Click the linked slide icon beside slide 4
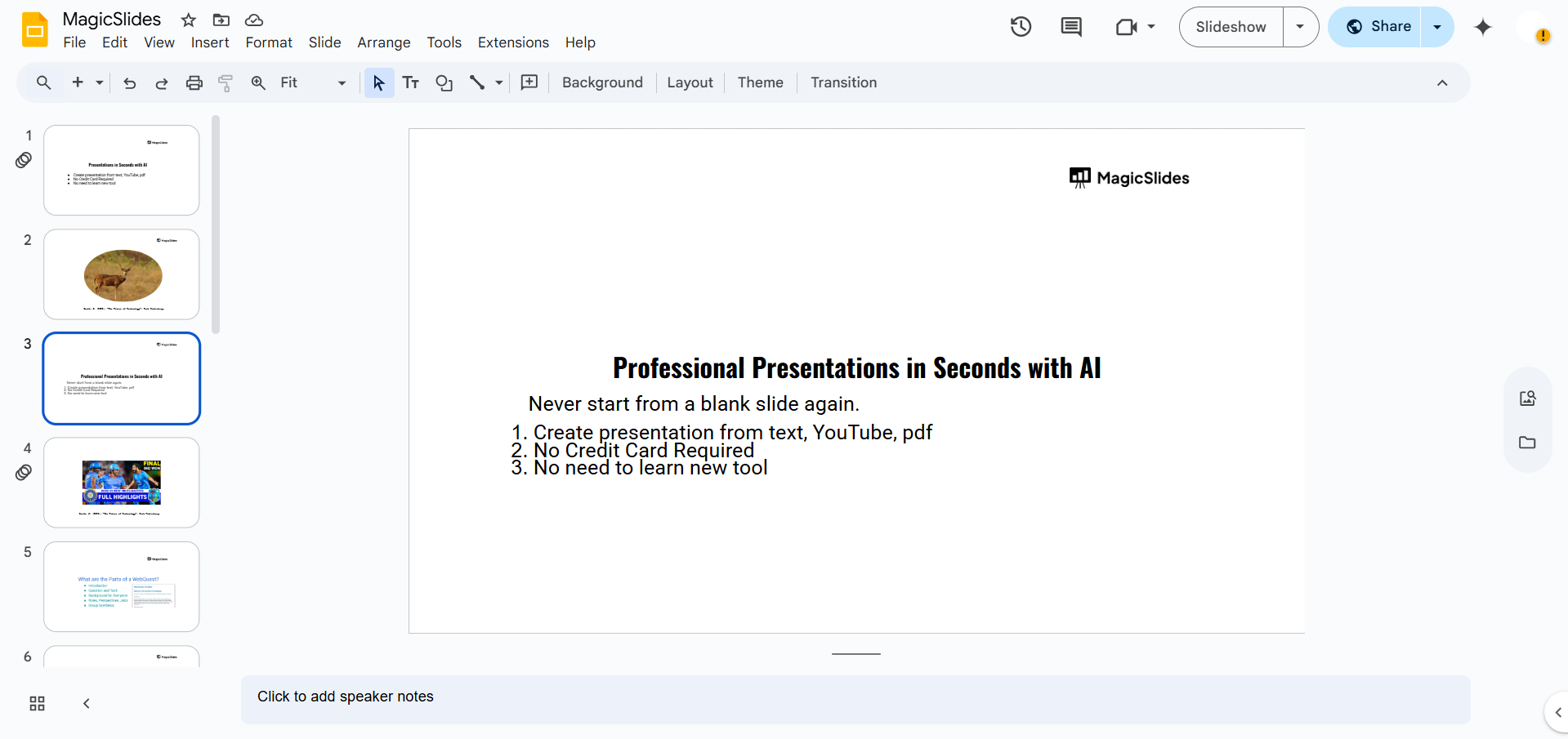 [24, 473]
